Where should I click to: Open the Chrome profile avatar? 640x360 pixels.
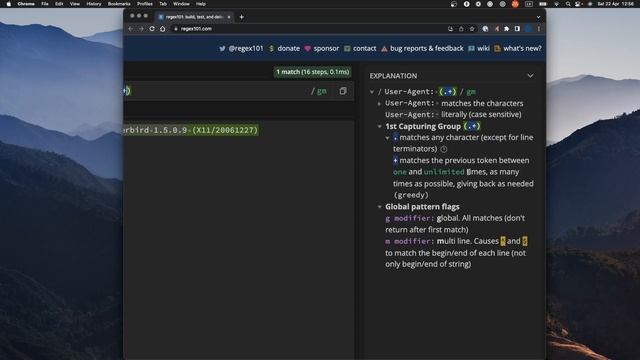tap(528, 29)
